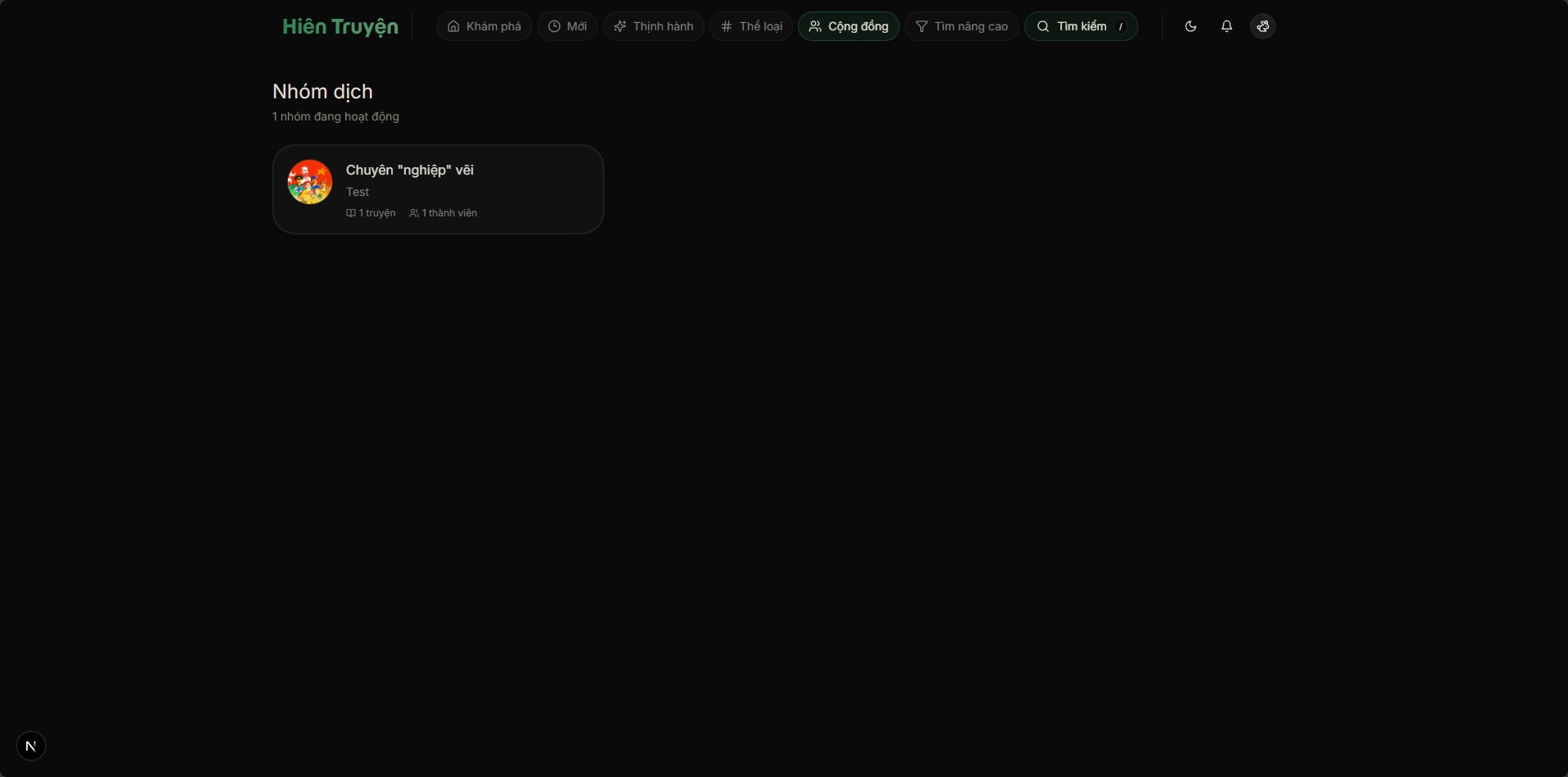The width and height of the screenshot is (1568, 777).
Task: Click the Test description on group card
Action: [x=358, y=192]
